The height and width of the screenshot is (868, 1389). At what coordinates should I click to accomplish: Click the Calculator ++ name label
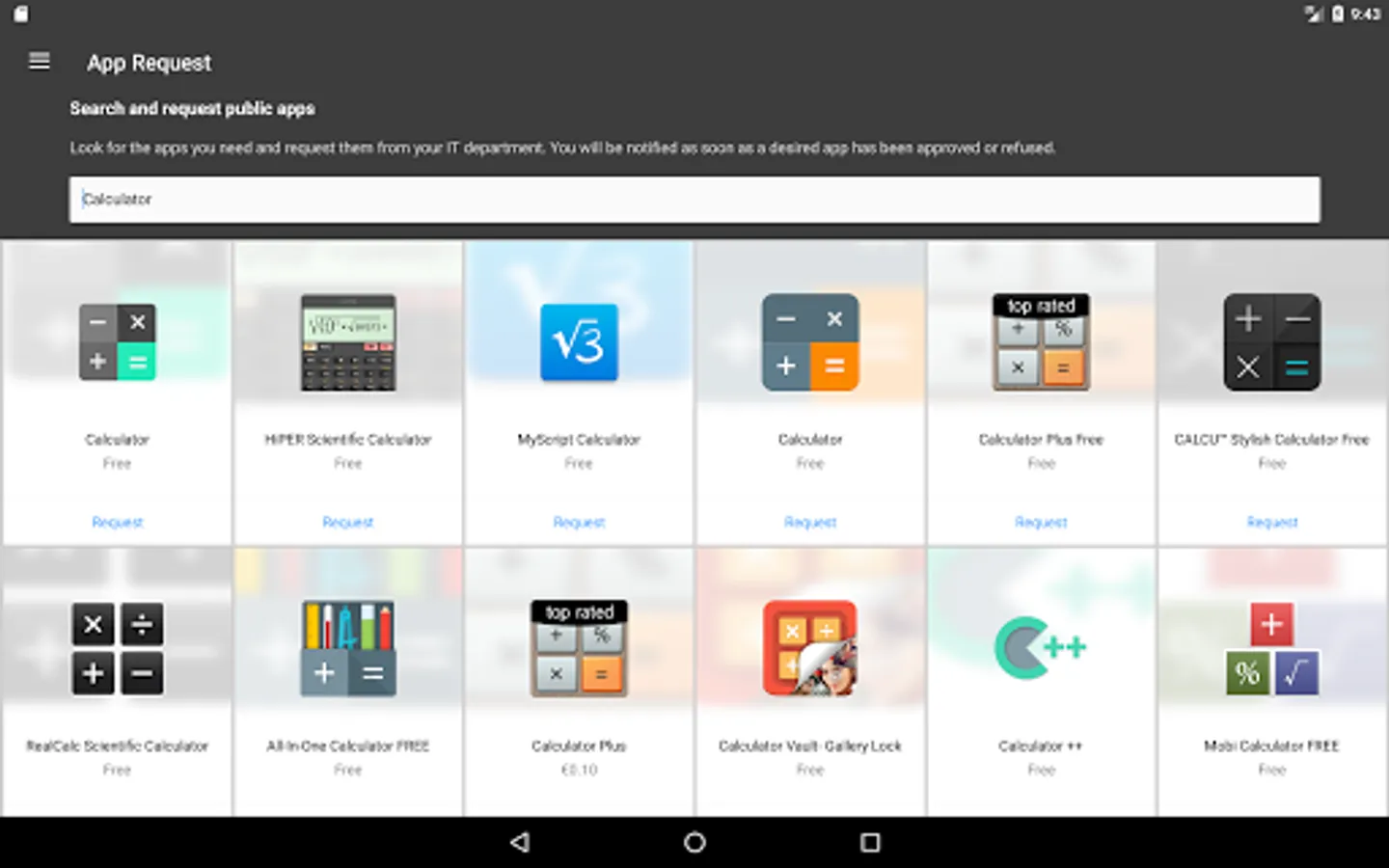pyautogui.click(x=1041, y=746)
